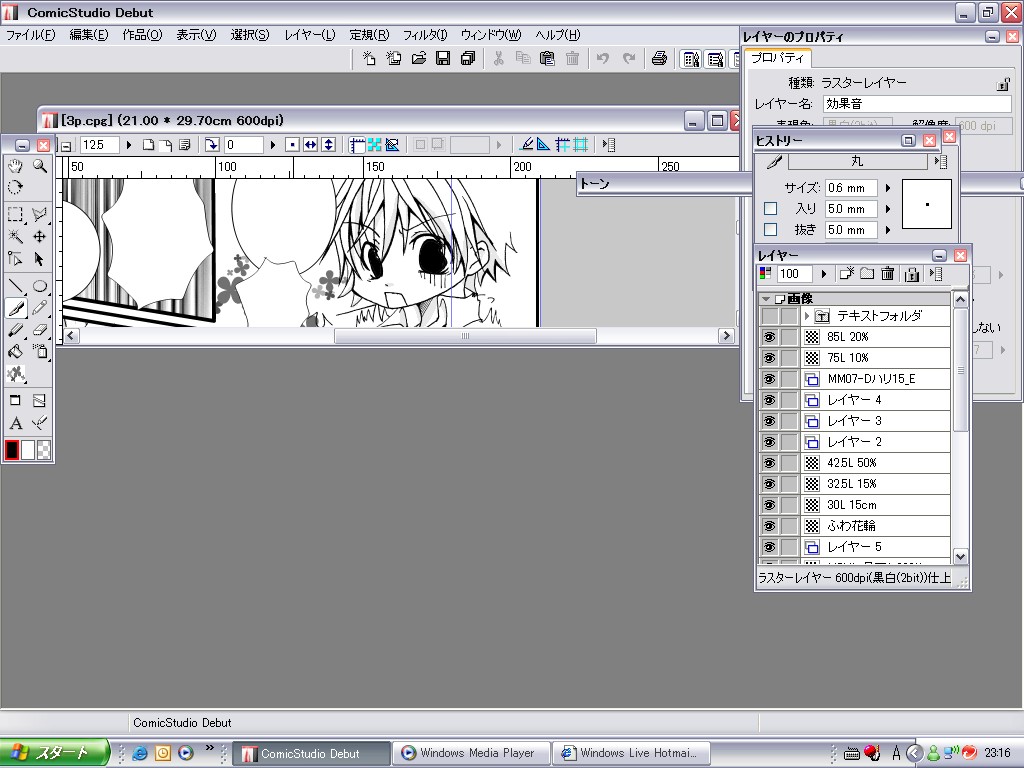Viewport: 1024px width, 768px height.
Task: Open the フィルタ(I) menu
Action: (x=424, y=35)
